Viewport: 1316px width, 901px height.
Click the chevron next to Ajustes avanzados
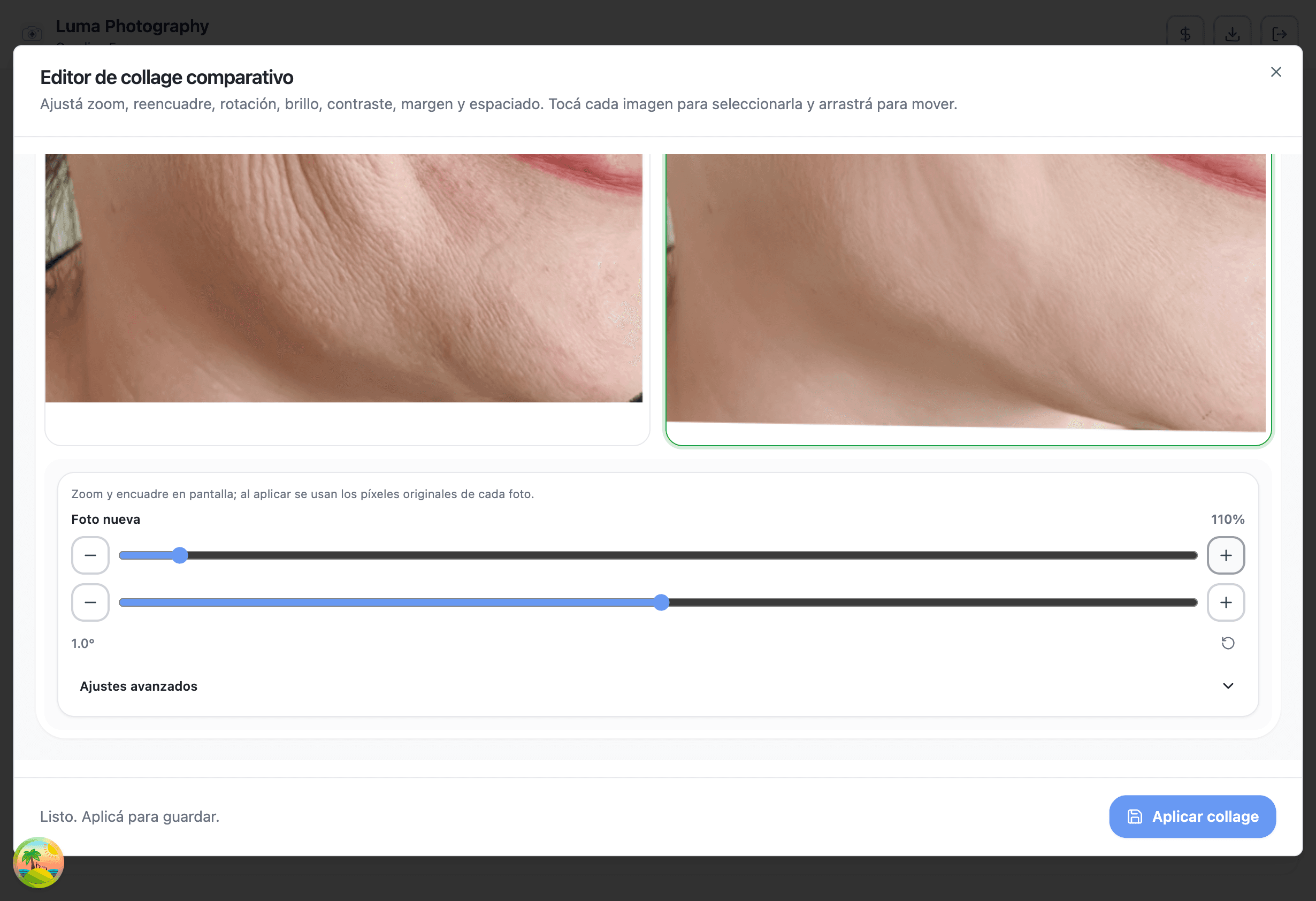[1228, 686]
